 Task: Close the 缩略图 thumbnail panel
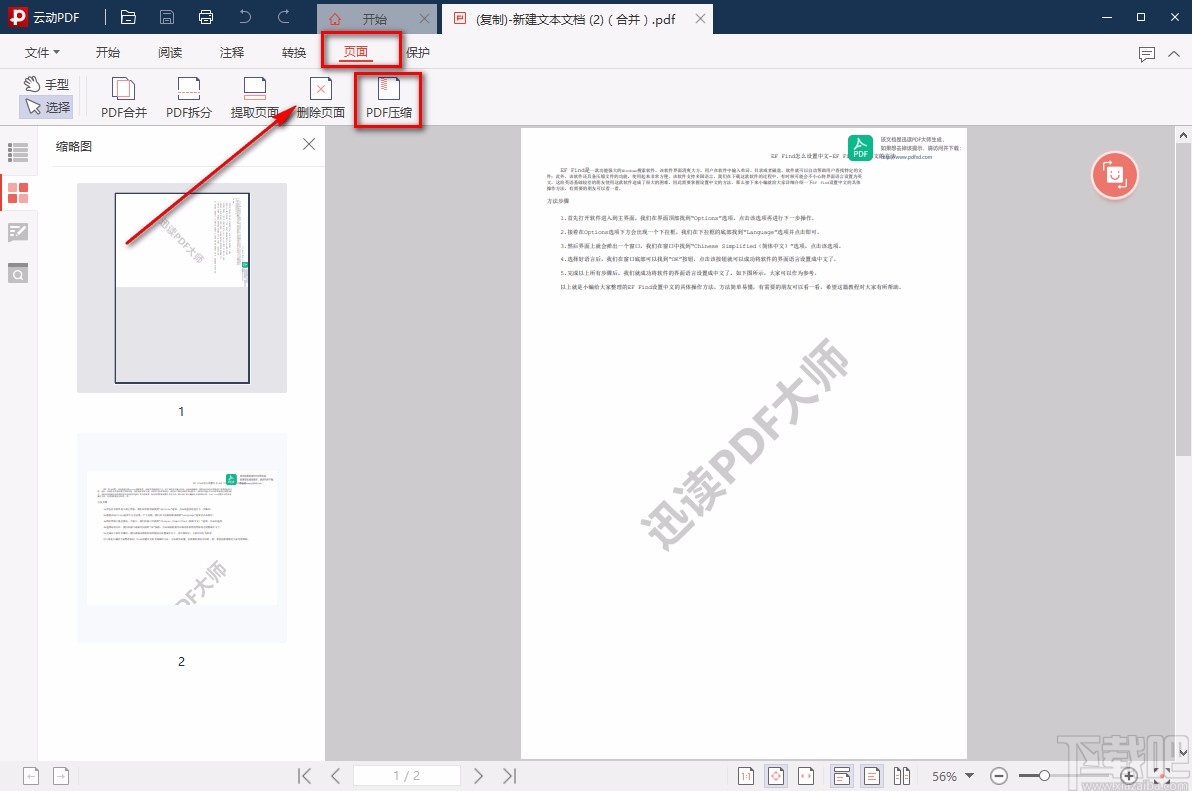[x=309, y=144]
